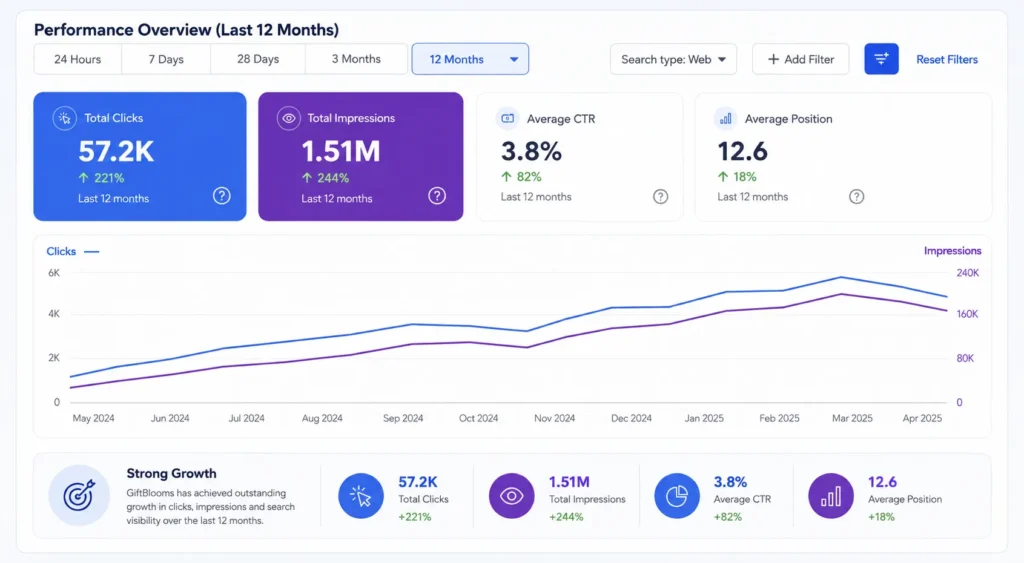Click the blue cursor circle icon in summary
This screenshot has height=563, width=1024.
pyautogui.click(x=360, y=496)
